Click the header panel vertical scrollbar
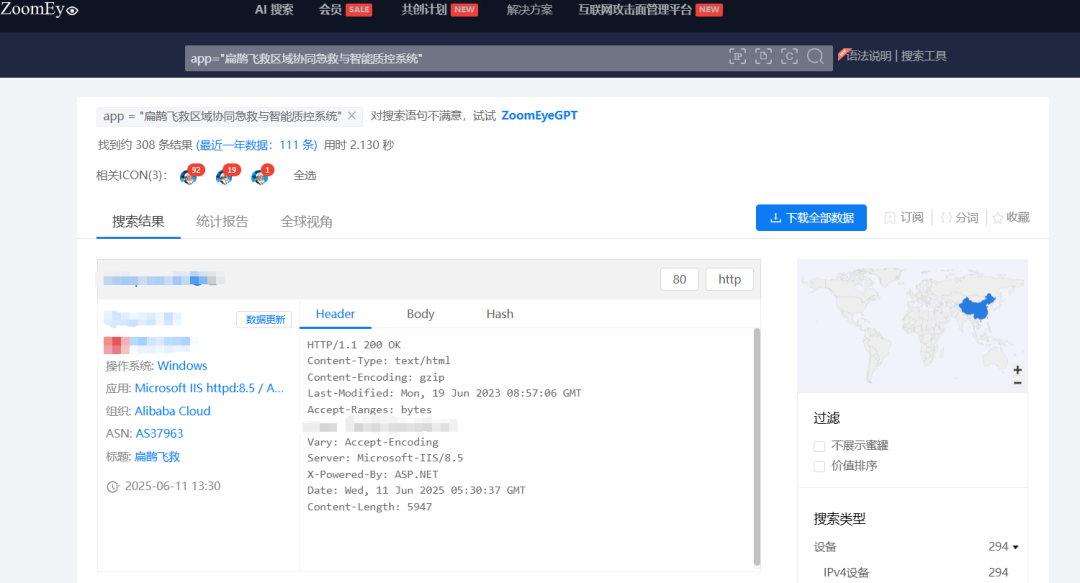The height and width of the screenshot is (583, 1080). (x=757, y=447)
